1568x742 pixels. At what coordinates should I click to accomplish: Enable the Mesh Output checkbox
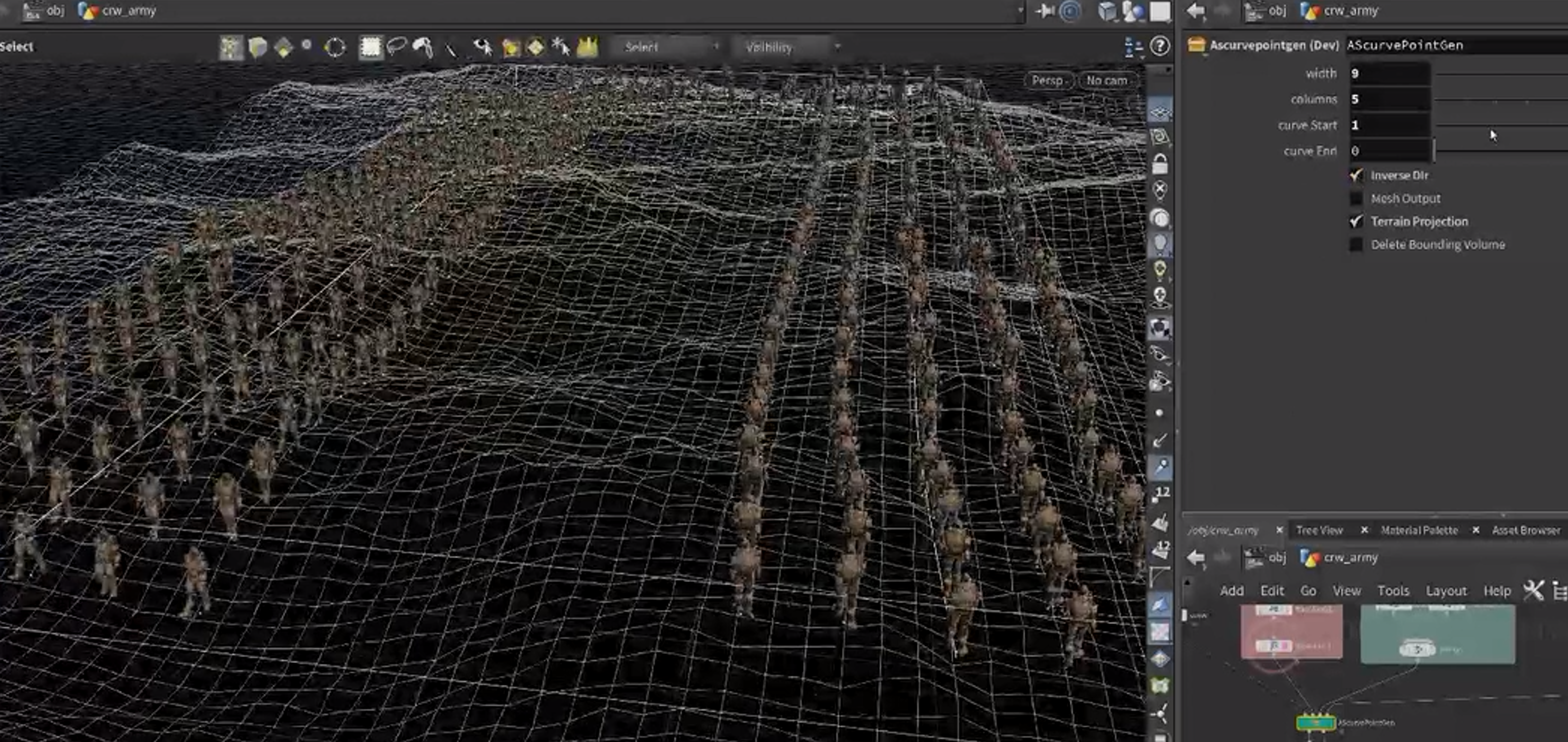pyautogui.click(x=1356, y=198)
